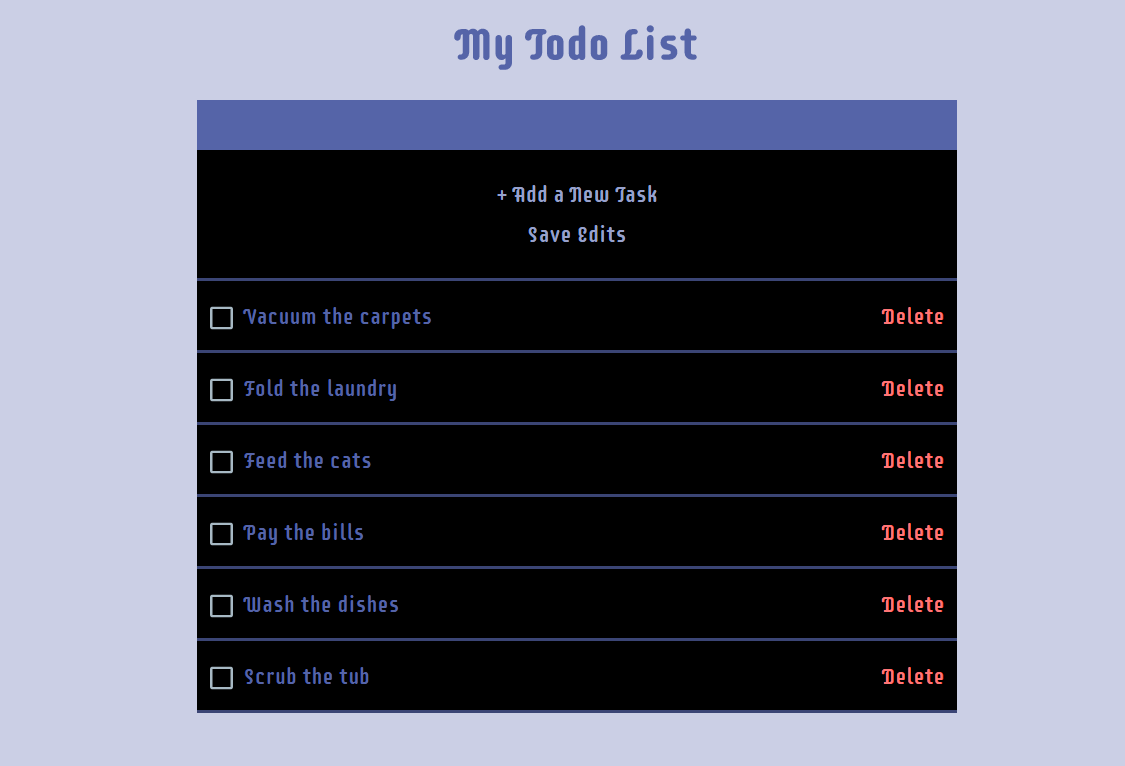Click the My Todo List heading
The height and width of the screenshot is (766, 1125).
pos(576,45)
